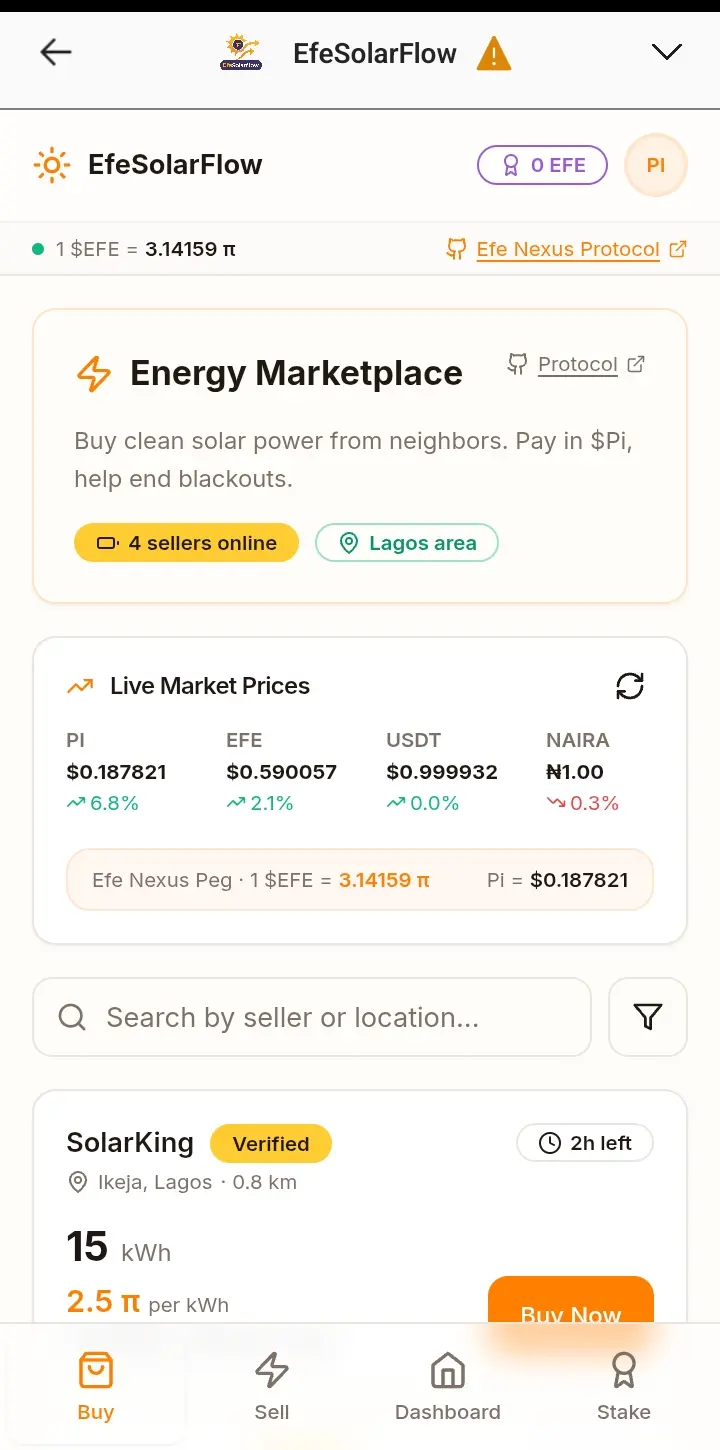The width and height of the screenshot is (720, 1450).
Task: Open the Protocol link in Energy Marketplace
Action: [x=577, y=365]
